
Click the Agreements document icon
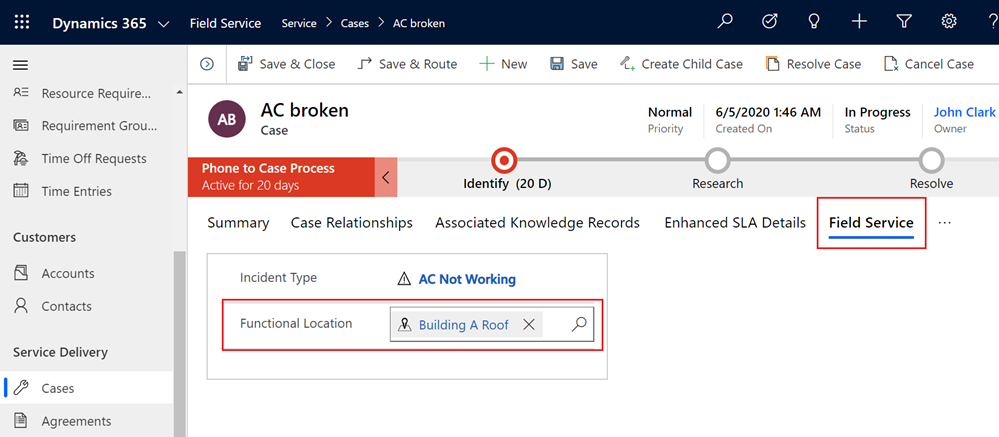21,421
